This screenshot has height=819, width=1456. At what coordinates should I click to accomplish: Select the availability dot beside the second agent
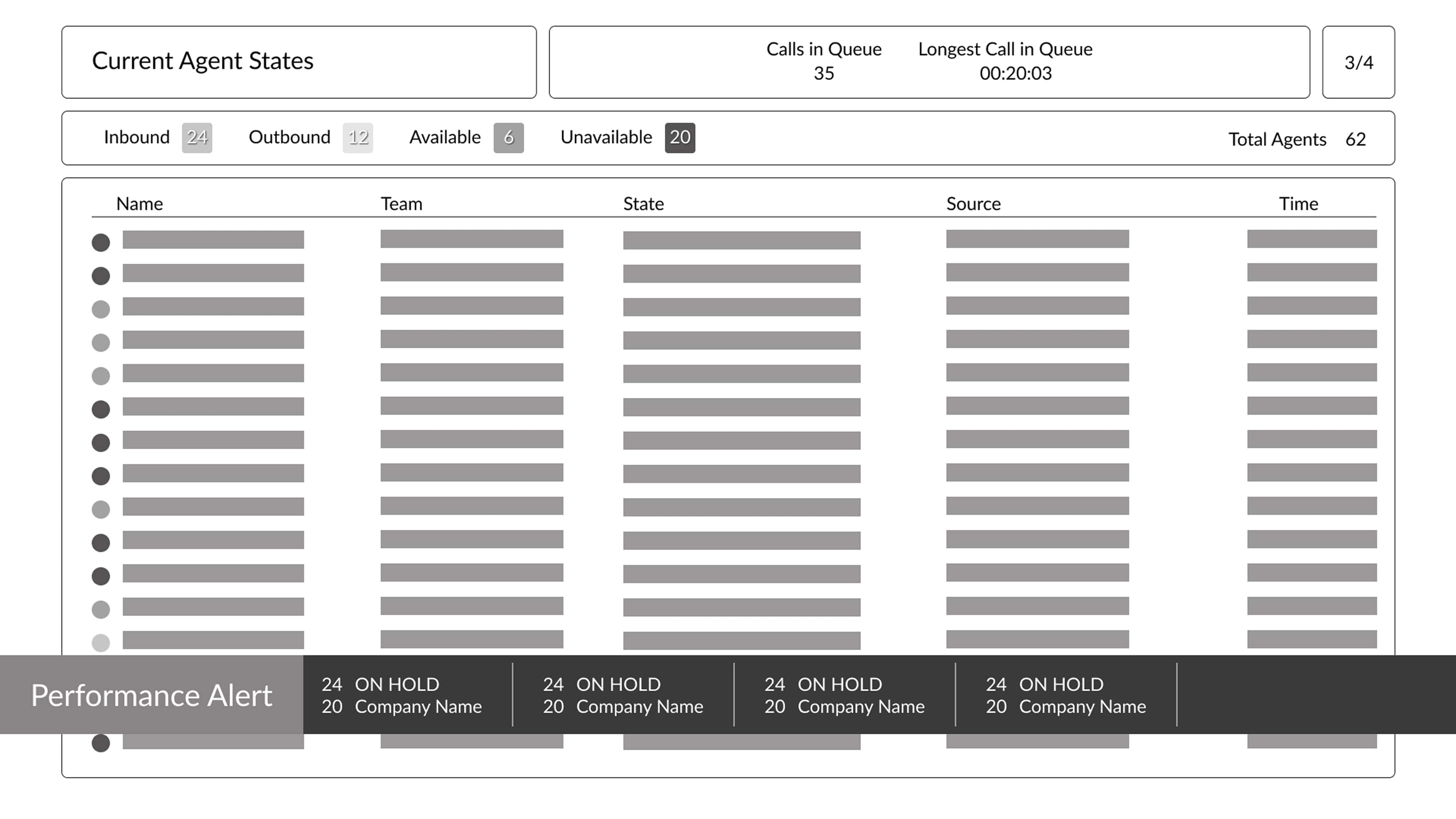(x=101, y=276)
